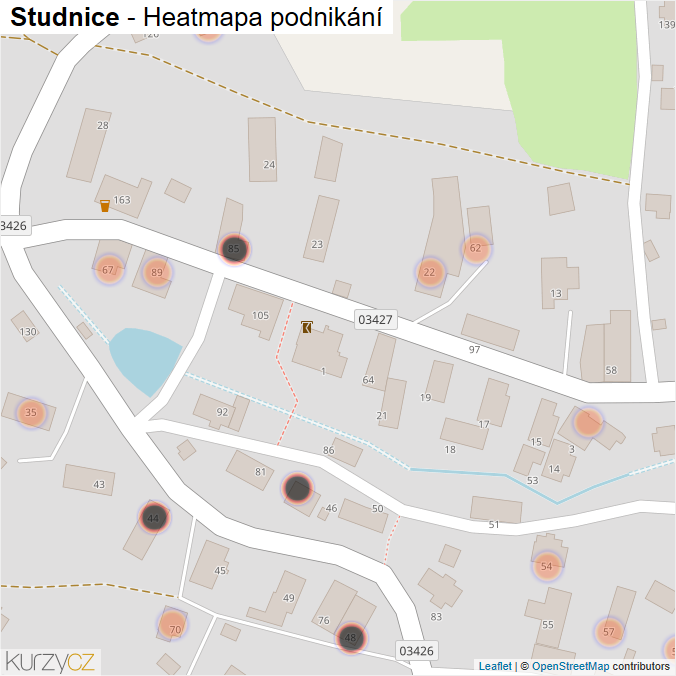Select the dark heatmap marker at 85

pos(234,249)
